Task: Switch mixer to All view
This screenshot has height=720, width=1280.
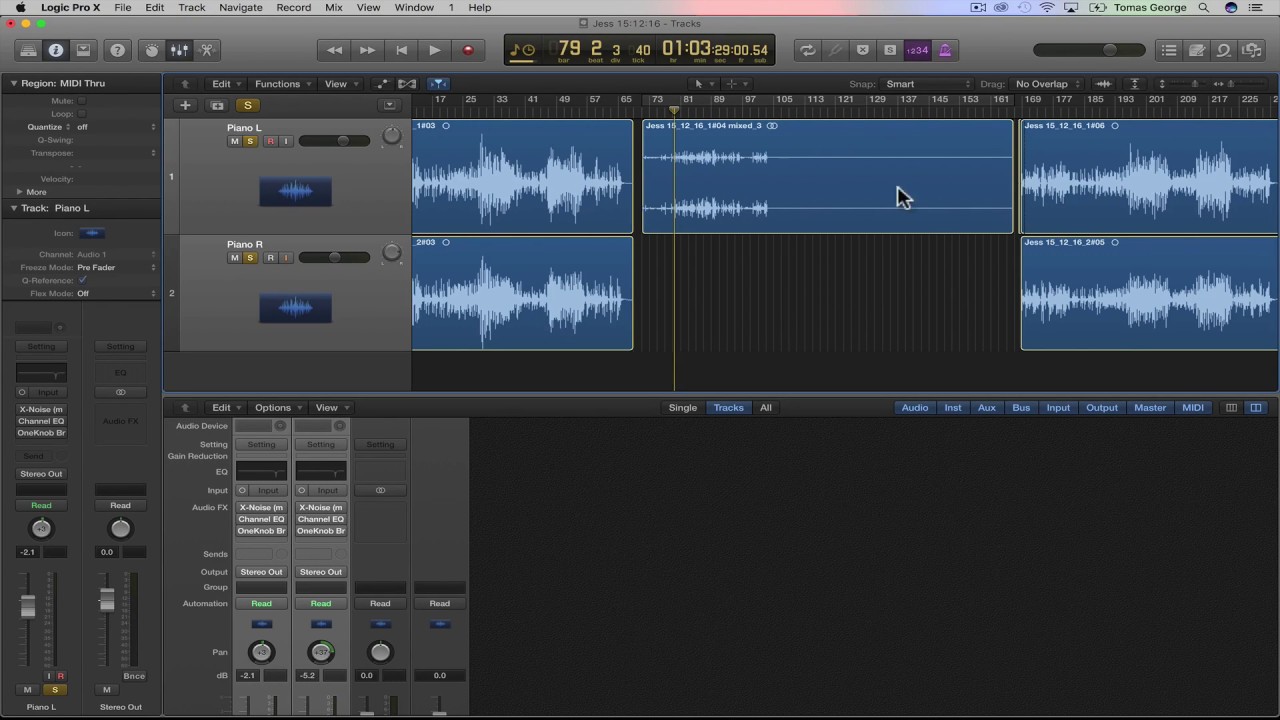Action: [x=766, y=408]
